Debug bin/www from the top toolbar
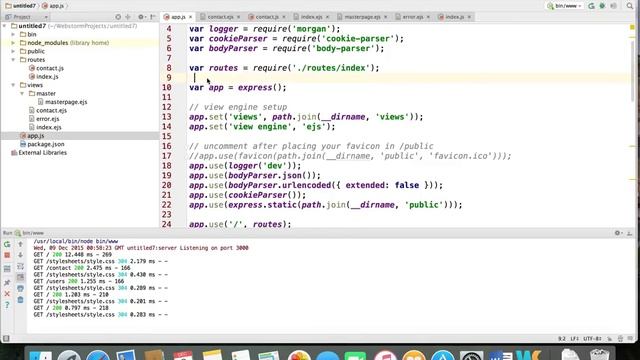 (602, 6)
